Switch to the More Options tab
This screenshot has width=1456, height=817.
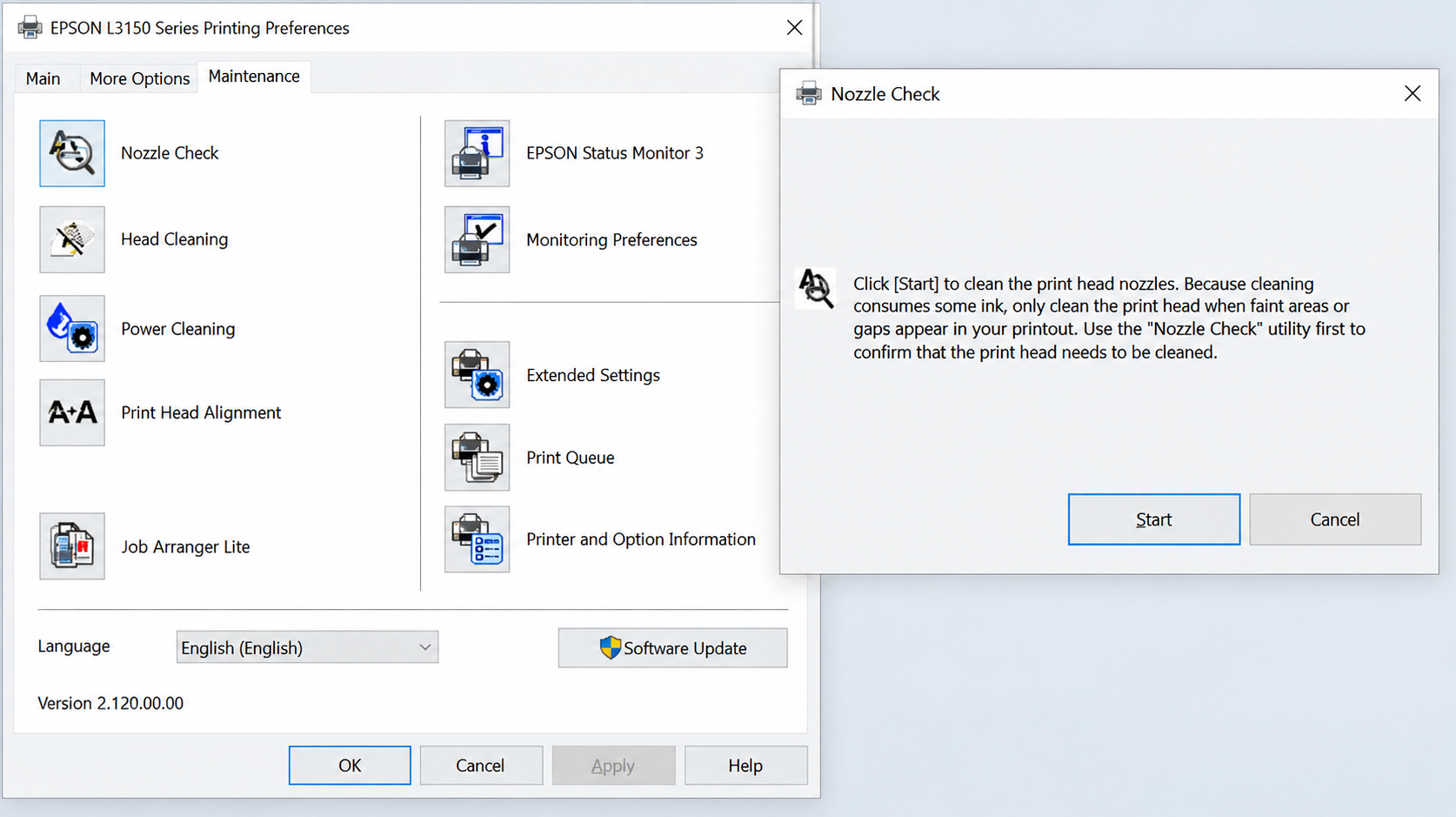(139, 78)
